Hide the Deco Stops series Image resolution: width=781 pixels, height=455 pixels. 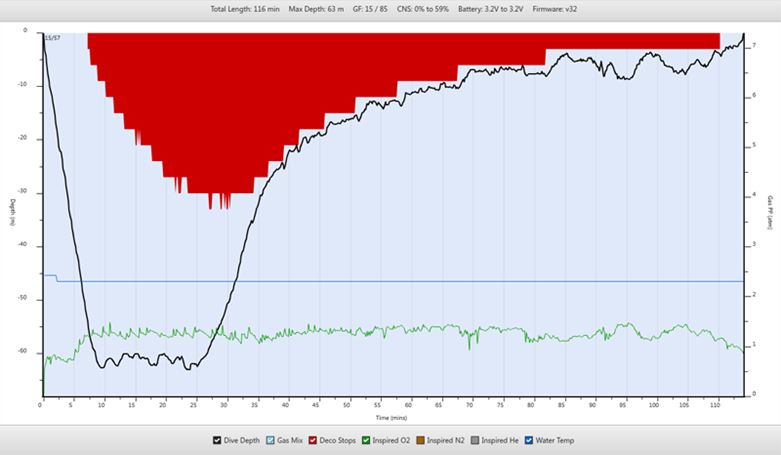[x=315, y=440]
